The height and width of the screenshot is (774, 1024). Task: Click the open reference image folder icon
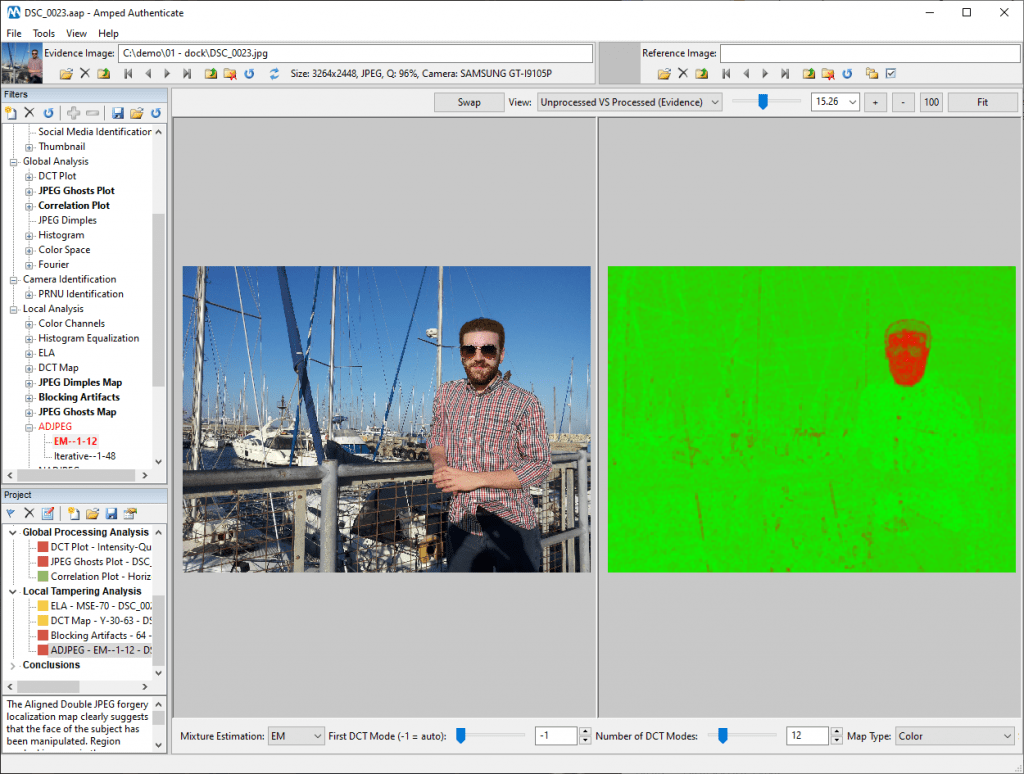tap(664, 74)
